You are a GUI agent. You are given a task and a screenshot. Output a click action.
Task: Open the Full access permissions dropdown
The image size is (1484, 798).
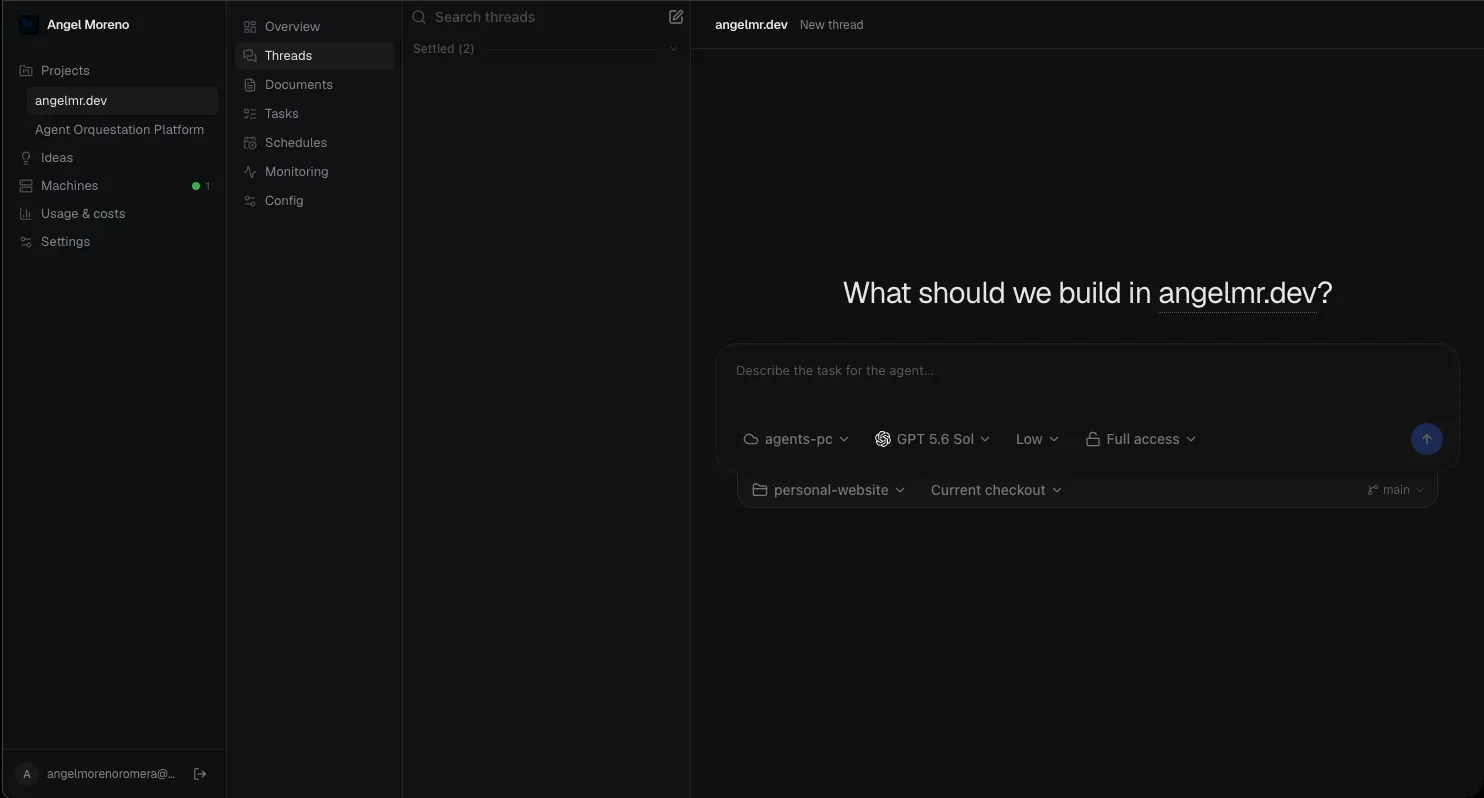1141,439
